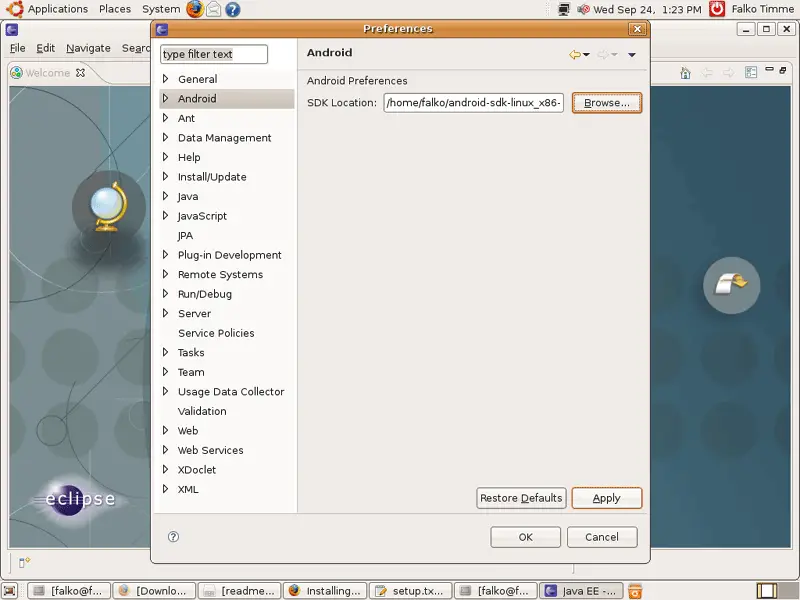Image resolution: width=800 pixels, height=600 pixels.
Task: Select Usage Data Collector in tree
Action: click(231, 392)
